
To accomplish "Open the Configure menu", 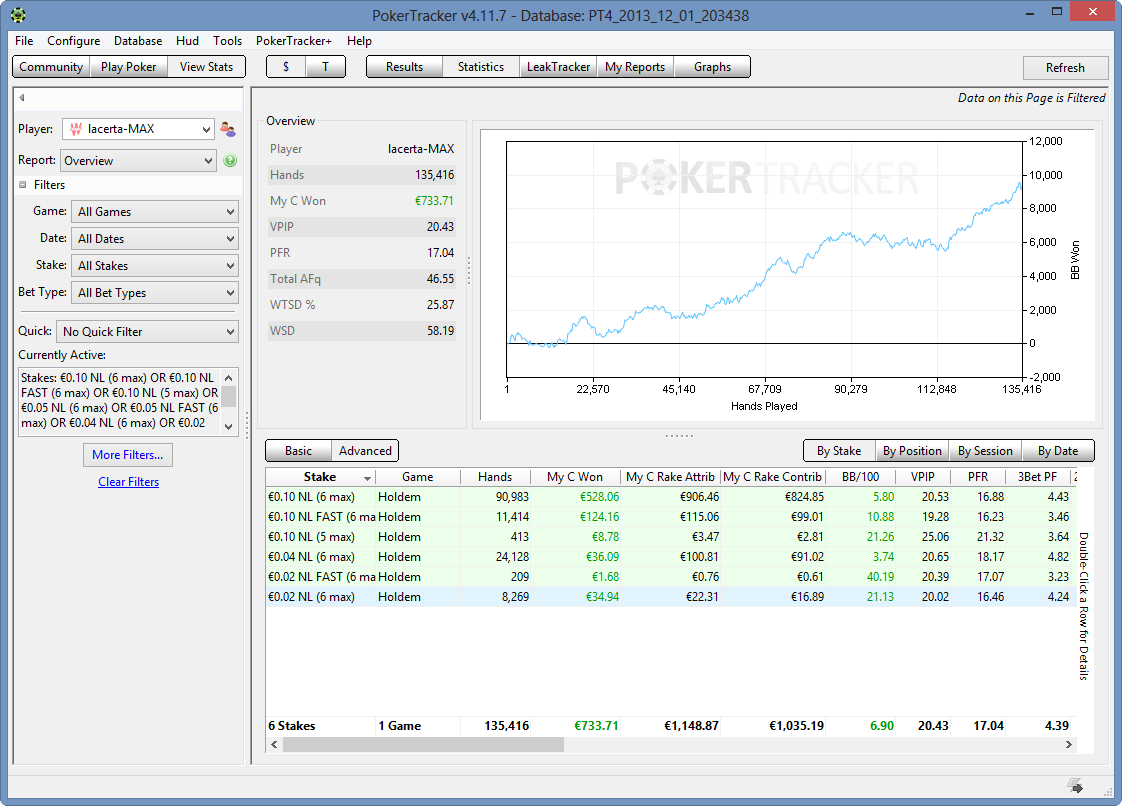I will 74,41.
